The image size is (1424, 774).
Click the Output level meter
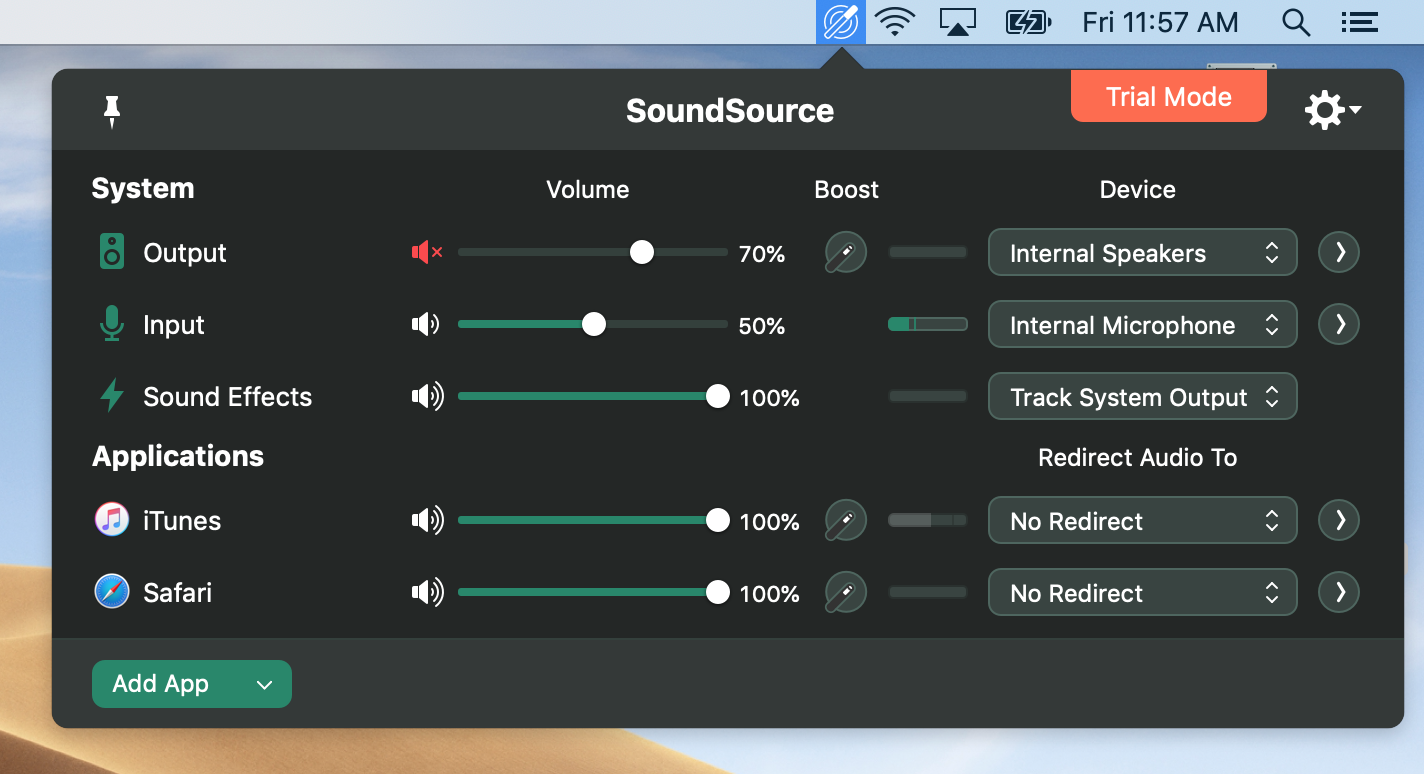click(x=928, y=252)
